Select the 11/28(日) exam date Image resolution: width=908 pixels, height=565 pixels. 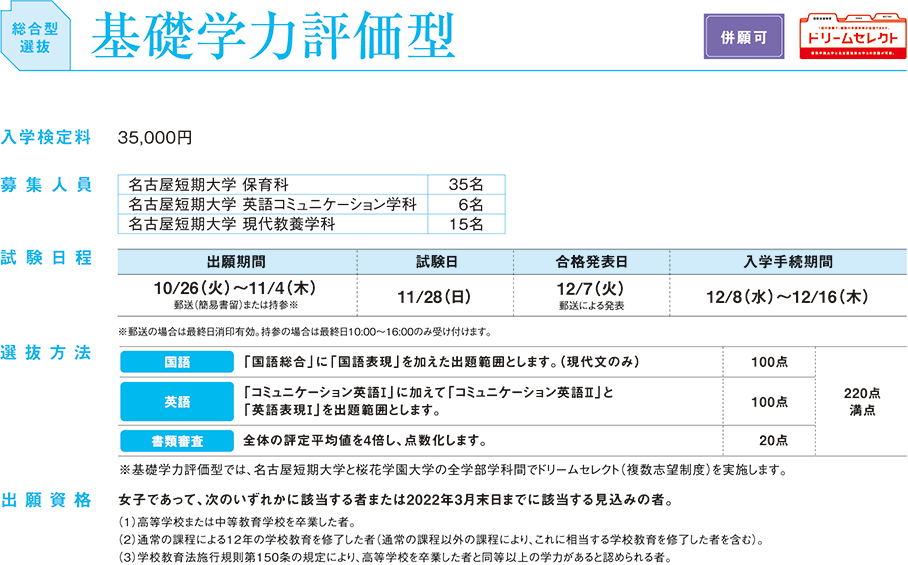[434, 297]
